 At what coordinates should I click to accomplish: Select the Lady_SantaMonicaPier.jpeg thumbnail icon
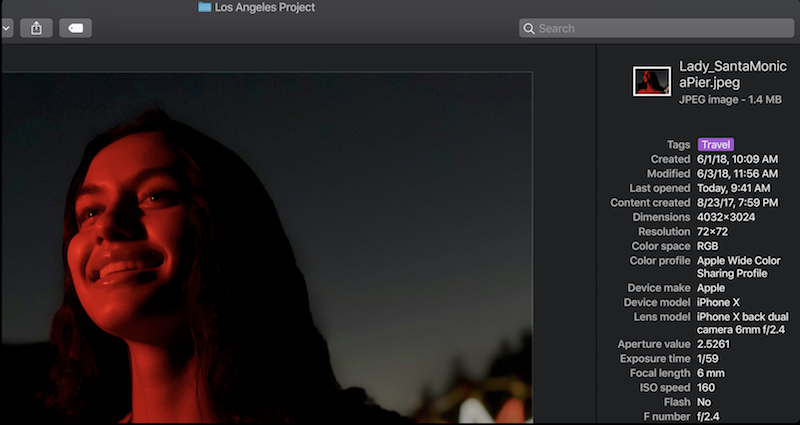click(x=652, y=80)
